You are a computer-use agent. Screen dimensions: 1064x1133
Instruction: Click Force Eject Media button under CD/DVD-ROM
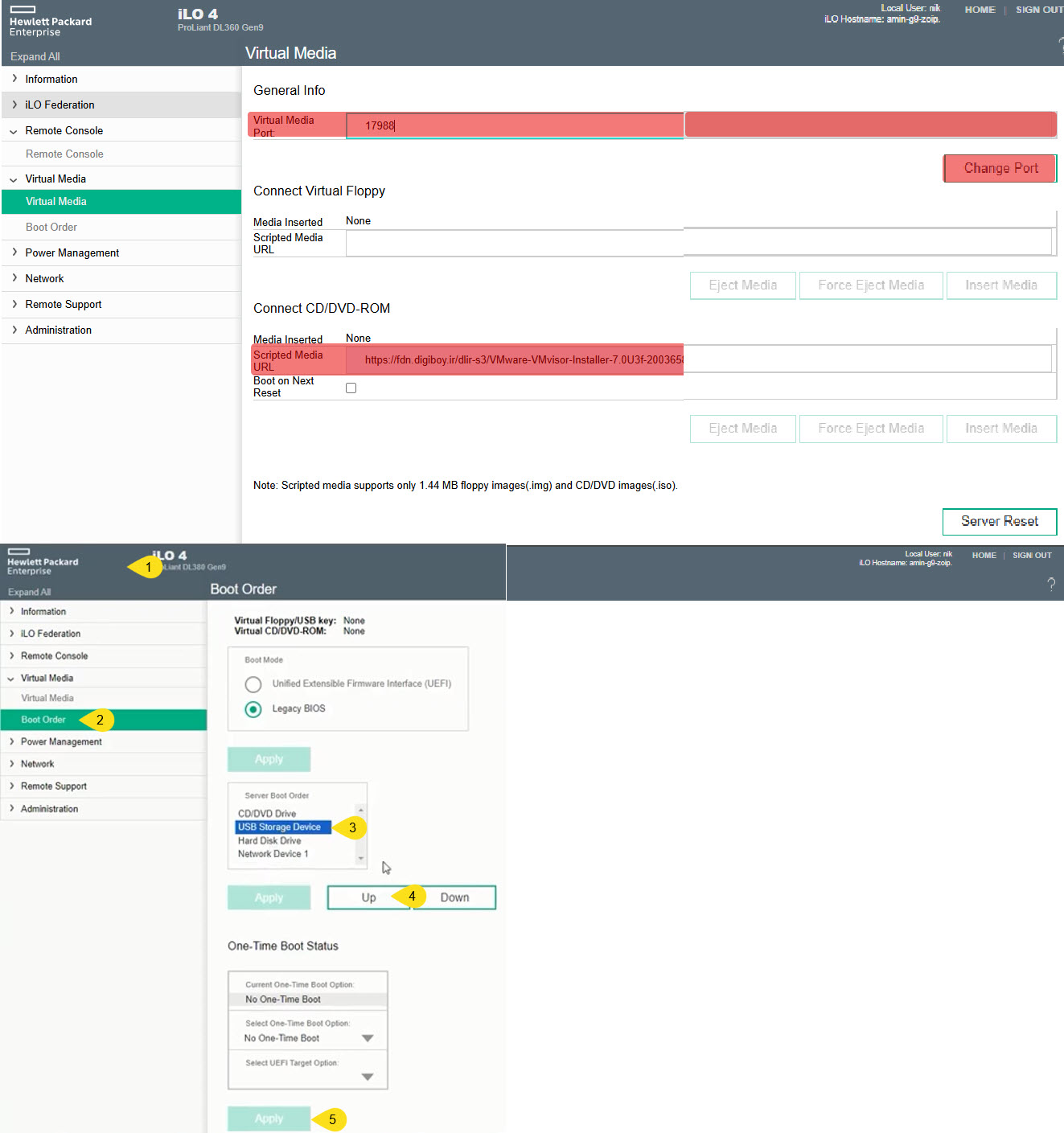(x=871, y=429)
